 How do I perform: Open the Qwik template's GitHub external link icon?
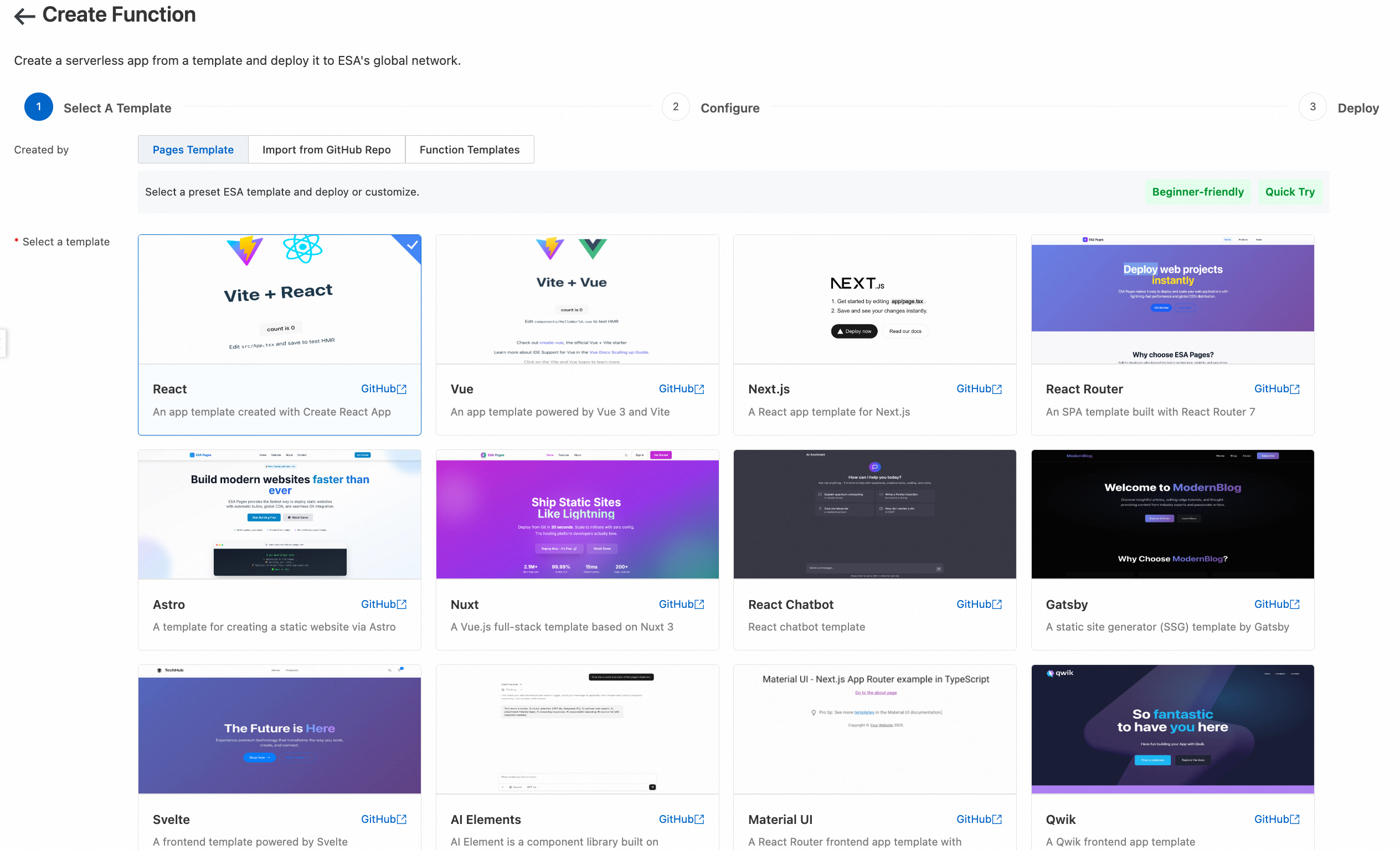(x=1295, y=819)
